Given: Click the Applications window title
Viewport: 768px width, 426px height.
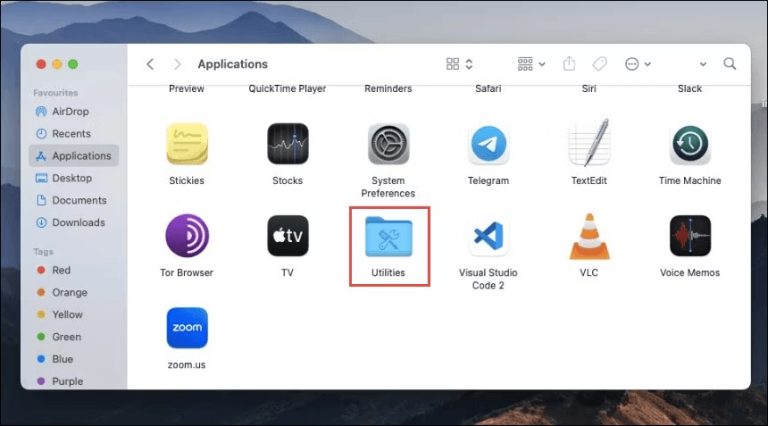Looking at the screenshot, I should (233, 64).
